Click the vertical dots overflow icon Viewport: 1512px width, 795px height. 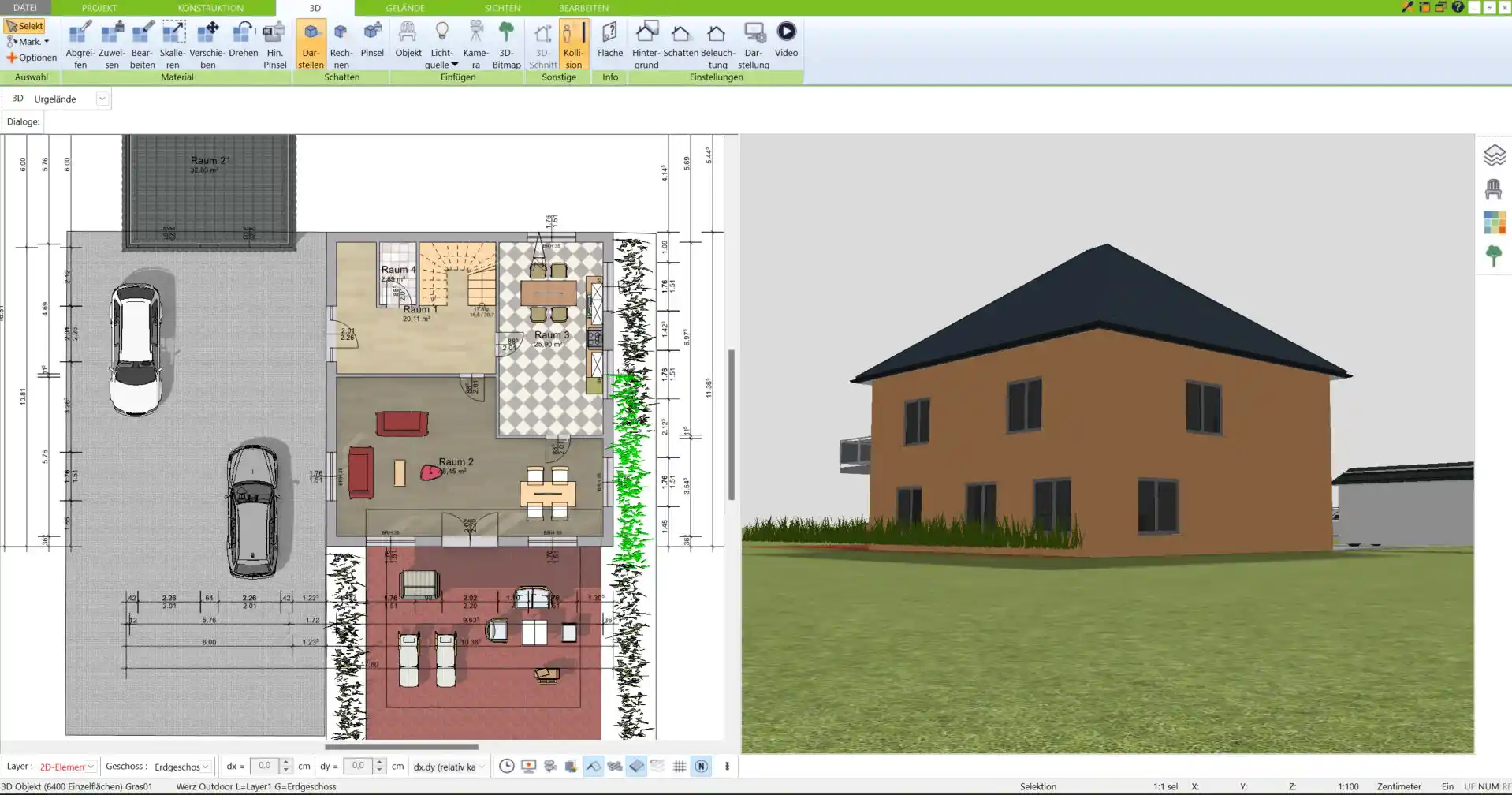pos(727,766)
